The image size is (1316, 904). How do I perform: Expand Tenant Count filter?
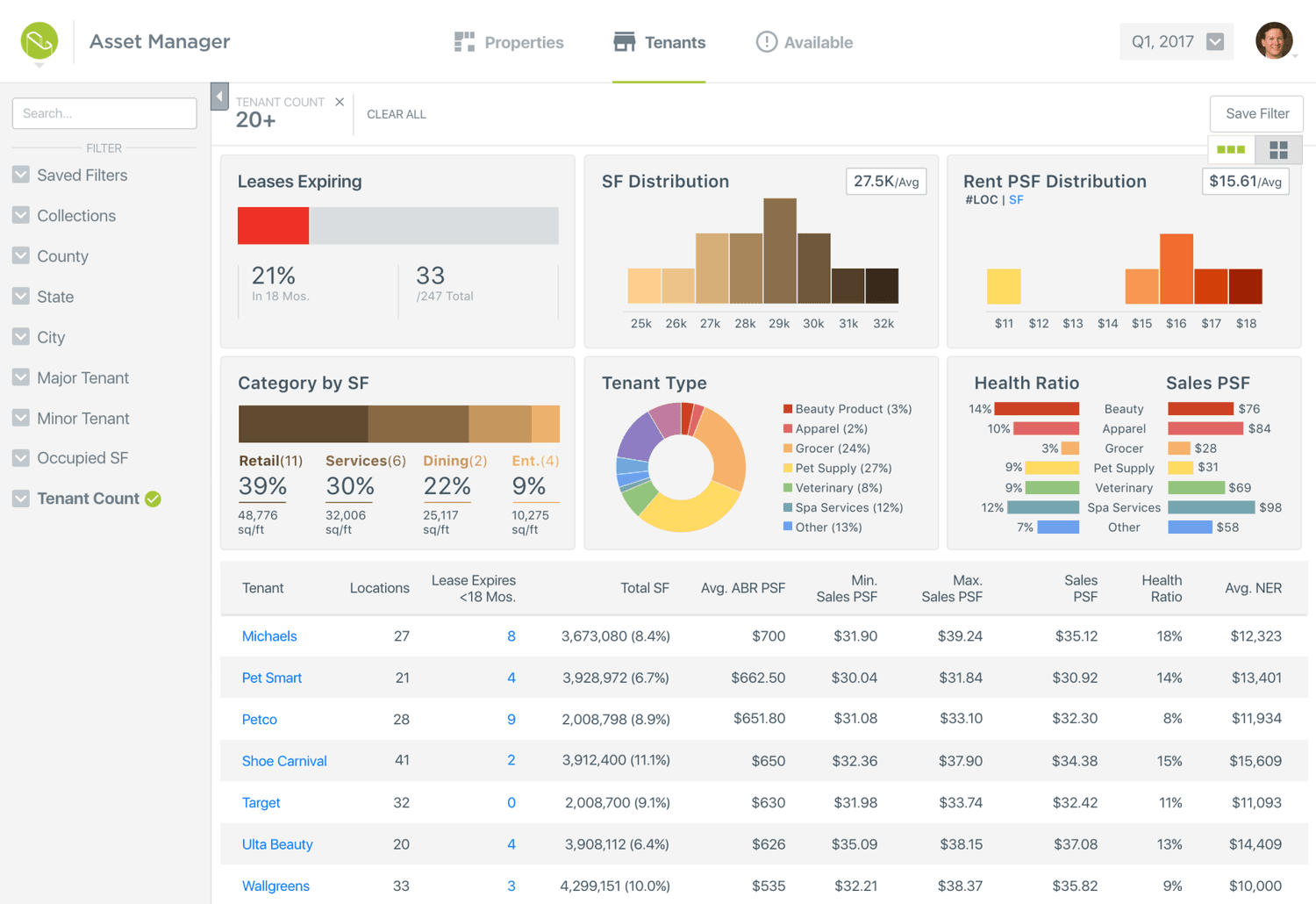click(76, 499)
